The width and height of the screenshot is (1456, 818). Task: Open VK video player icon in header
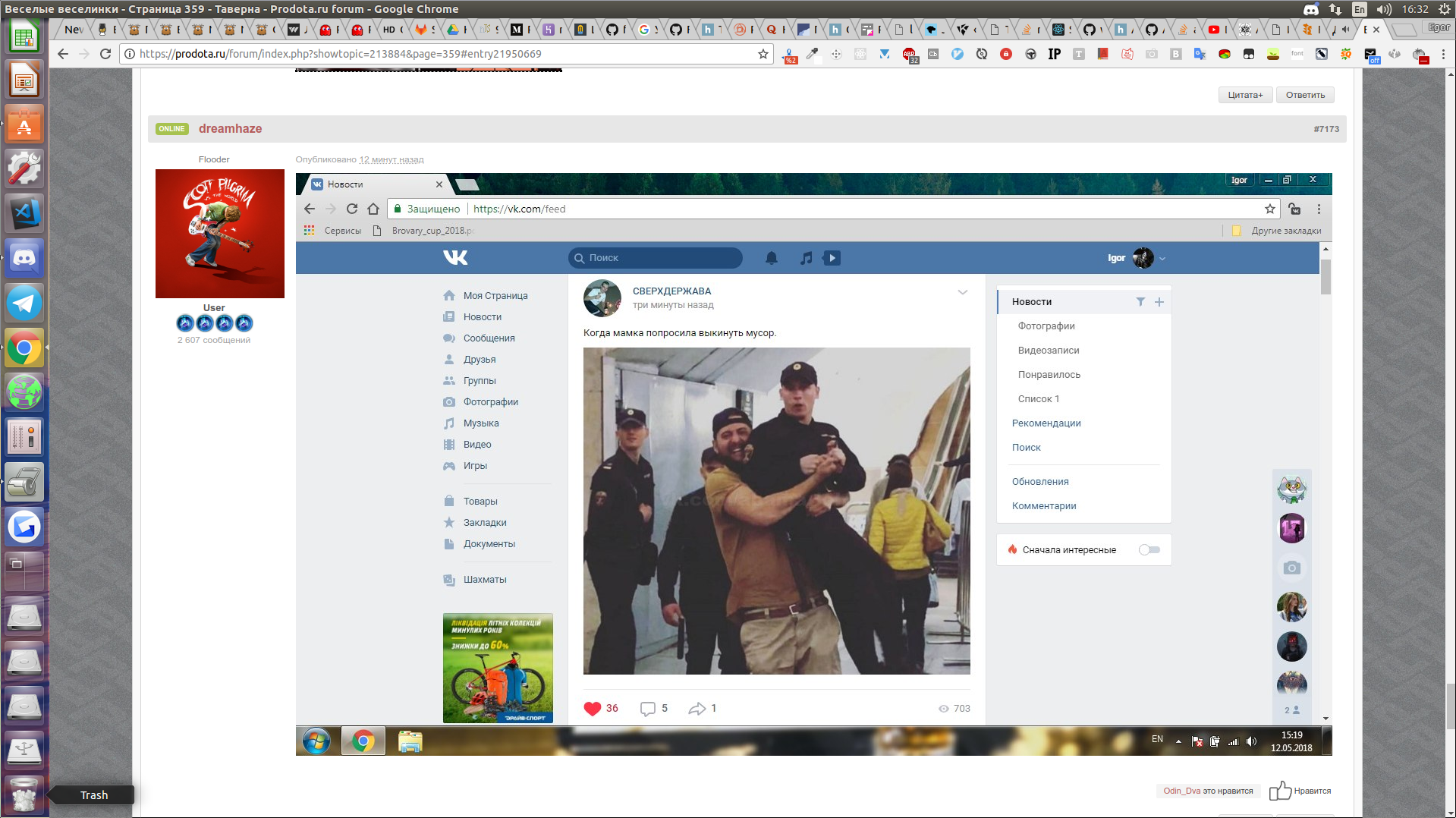point(832,258)
